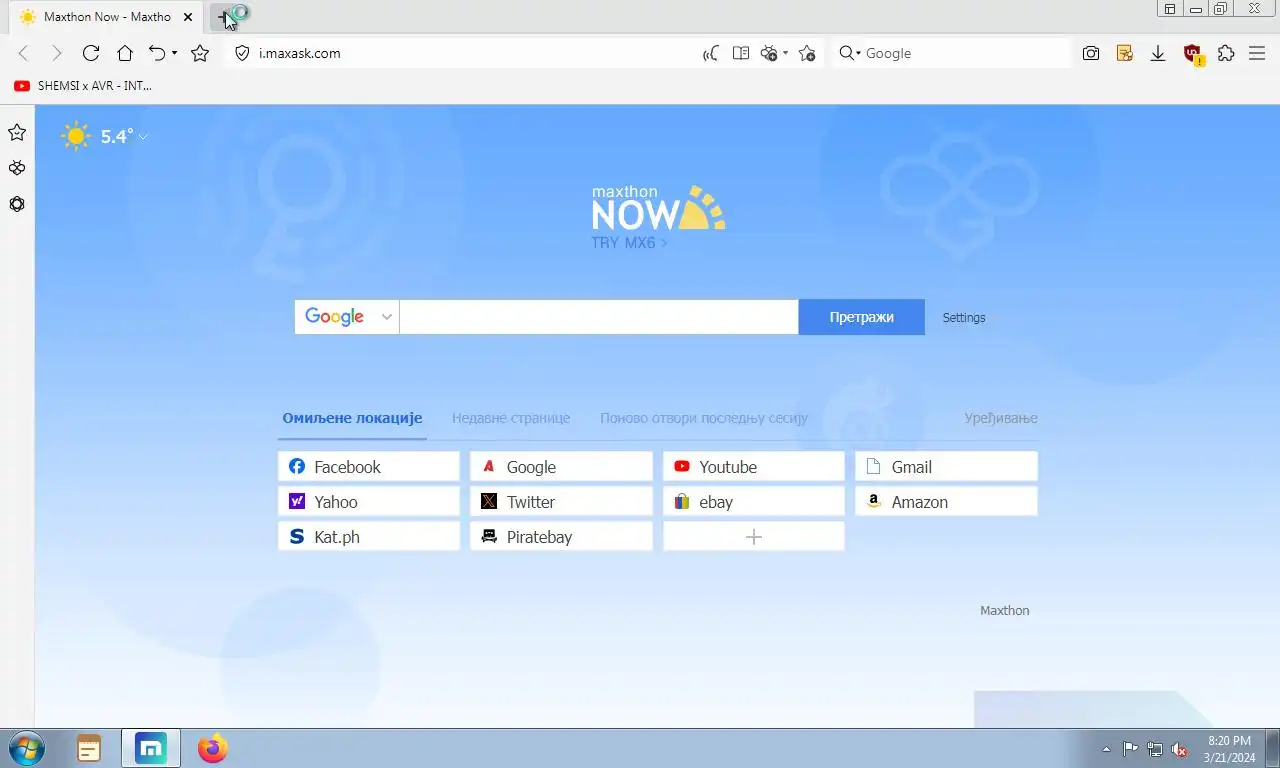Click the Претражи search button

862,317
